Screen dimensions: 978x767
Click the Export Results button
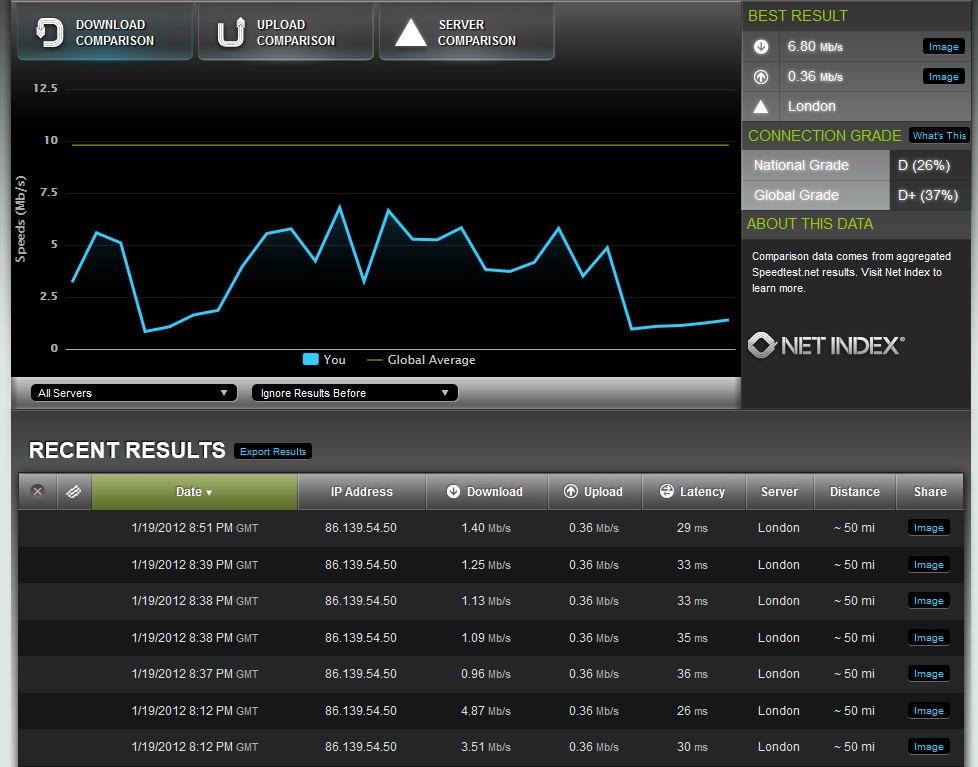pos(272,451)
